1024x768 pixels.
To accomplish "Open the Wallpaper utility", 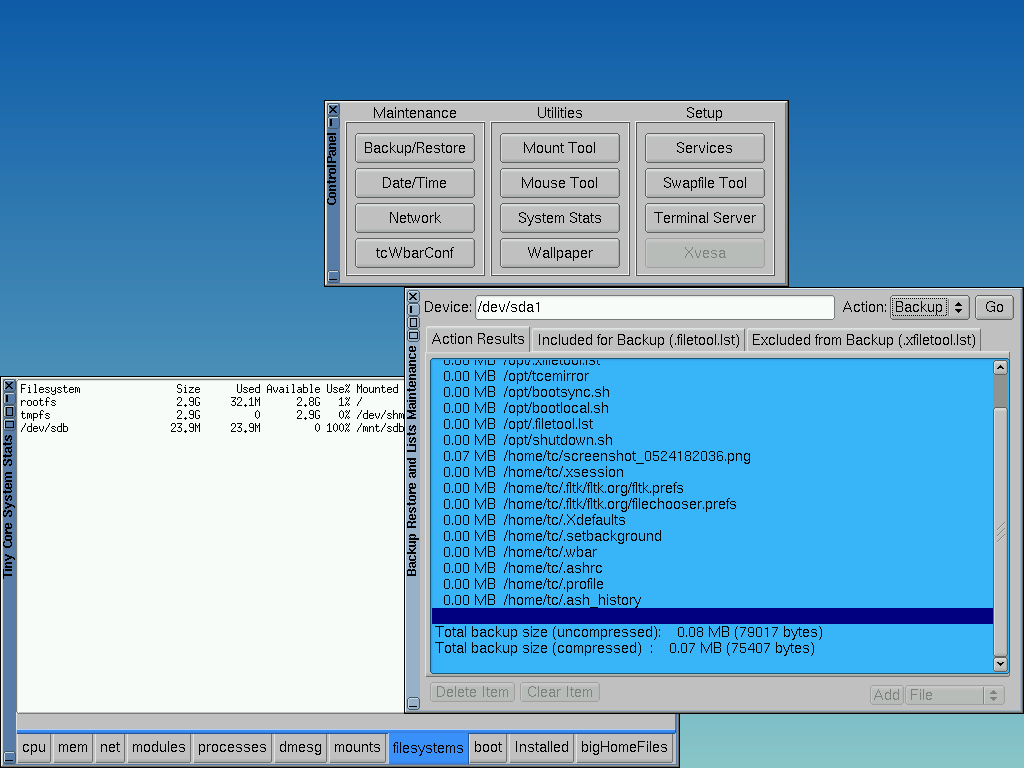I will 560,253.
